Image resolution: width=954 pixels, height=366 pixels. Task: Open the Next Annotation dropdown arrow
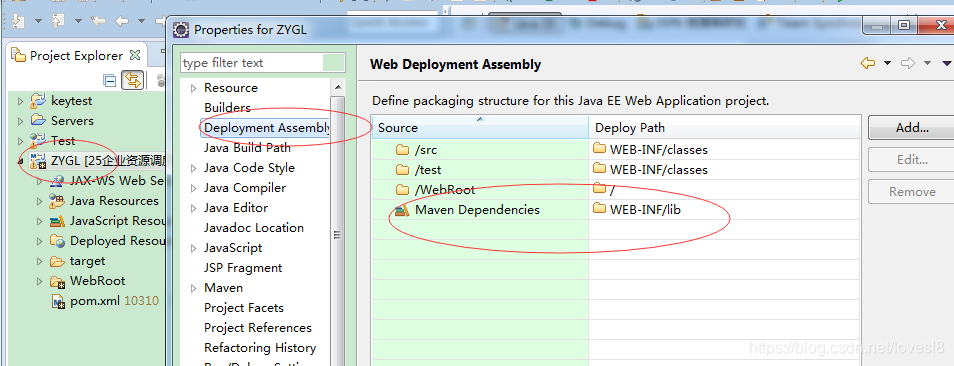38,21
